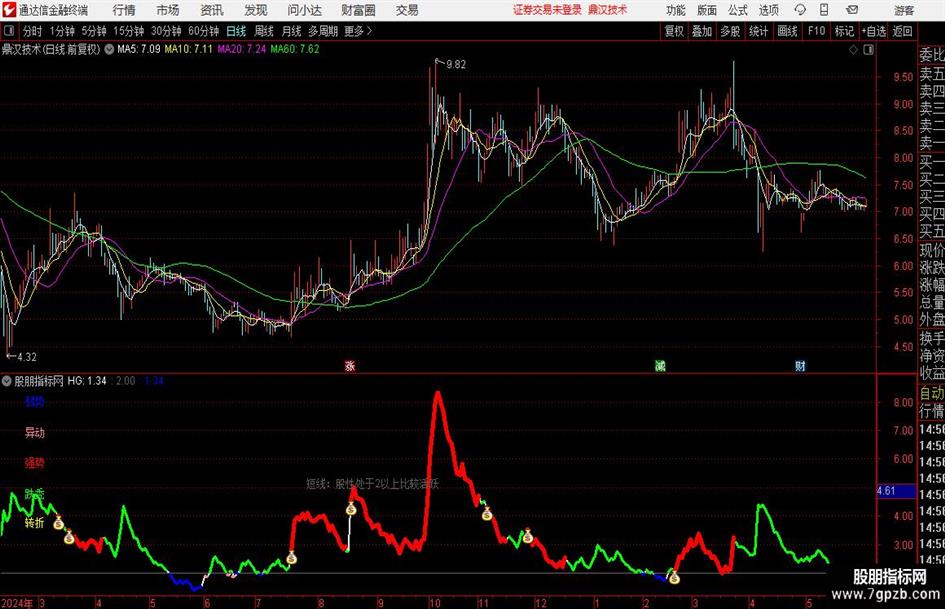Open the 功能 menu
The height and width of the screenshot is (609, 945).
pos(676,10)
